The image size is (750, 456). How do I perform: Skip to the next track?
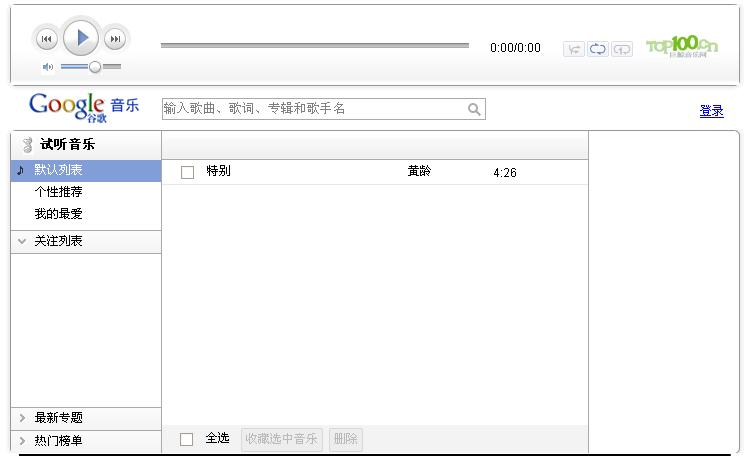115,39
